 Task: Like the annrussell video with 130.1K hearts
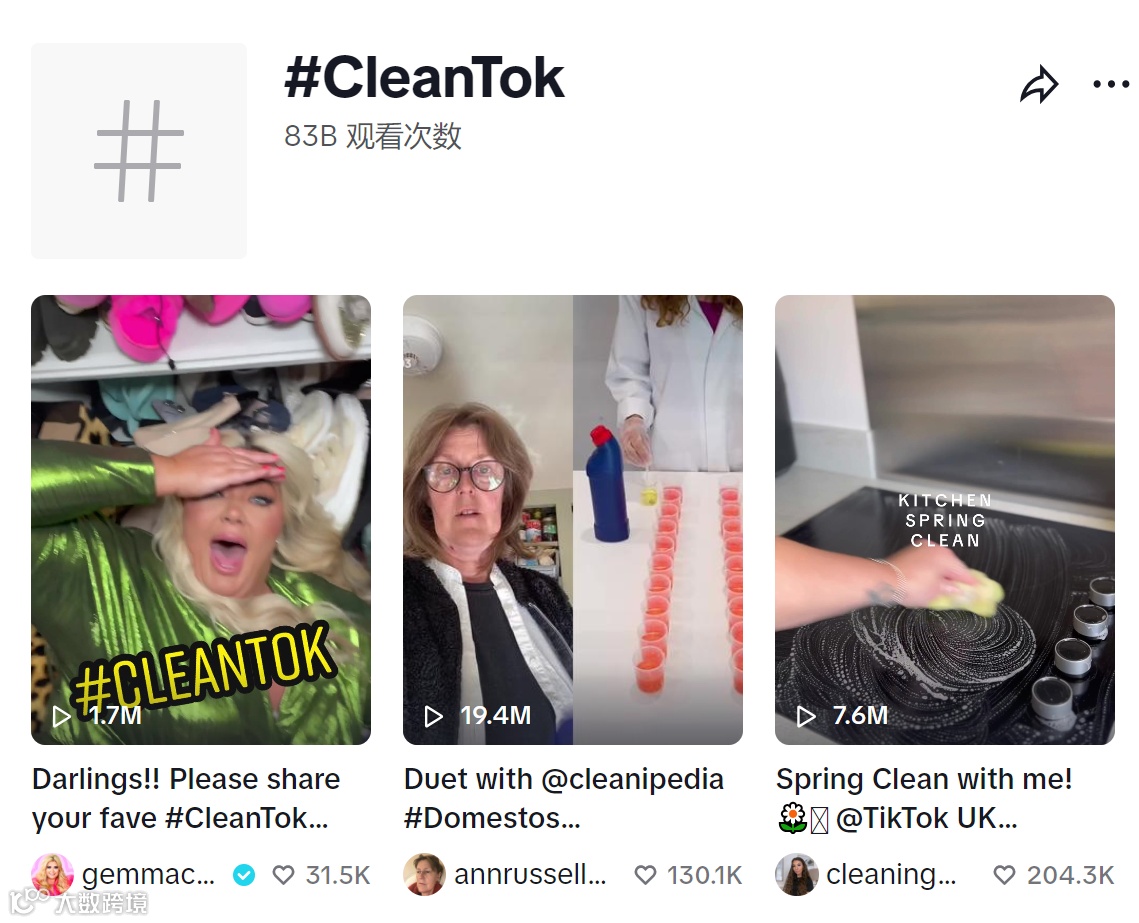[x=645, y=874]
